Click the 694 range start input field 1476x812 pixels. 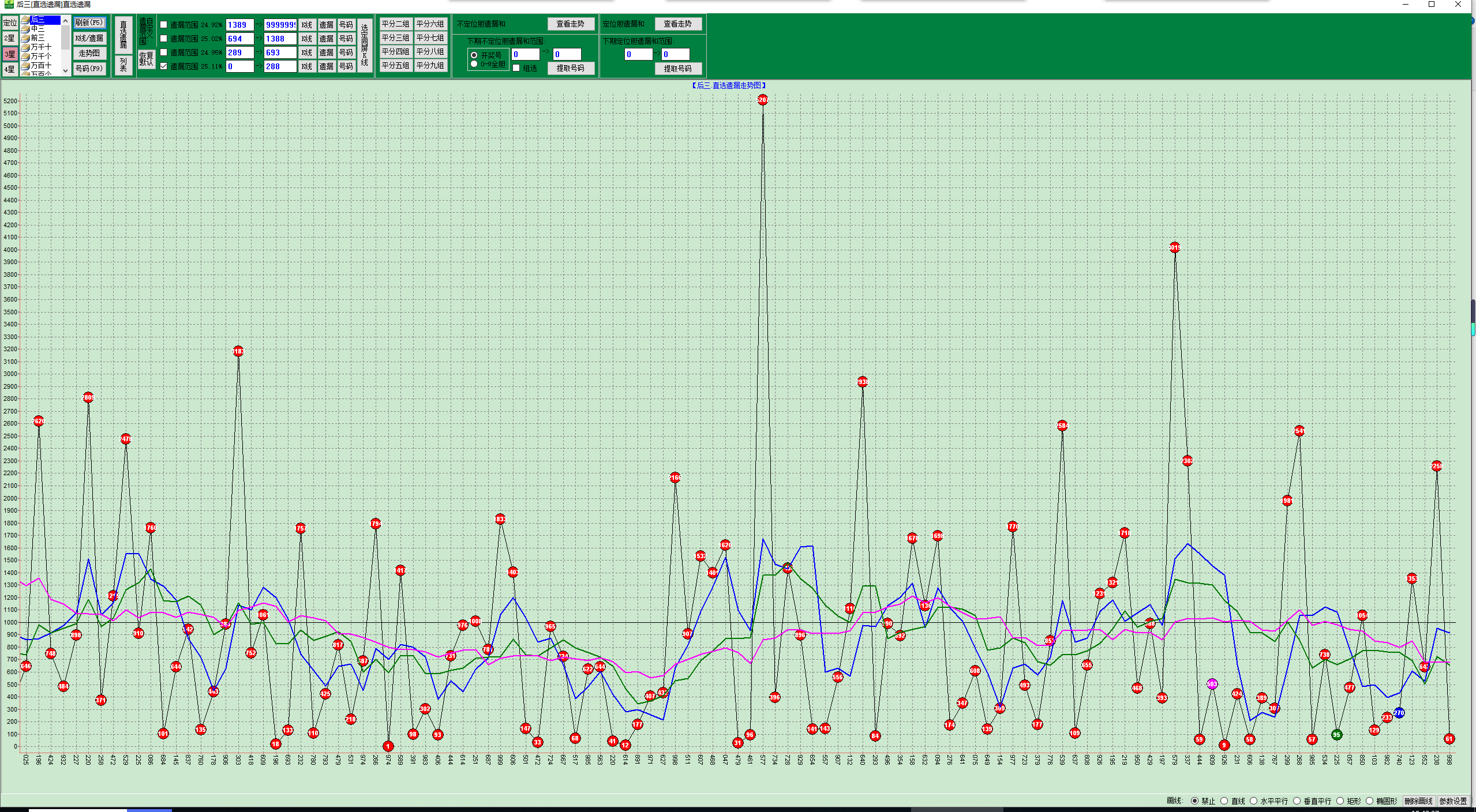(239, 39)
